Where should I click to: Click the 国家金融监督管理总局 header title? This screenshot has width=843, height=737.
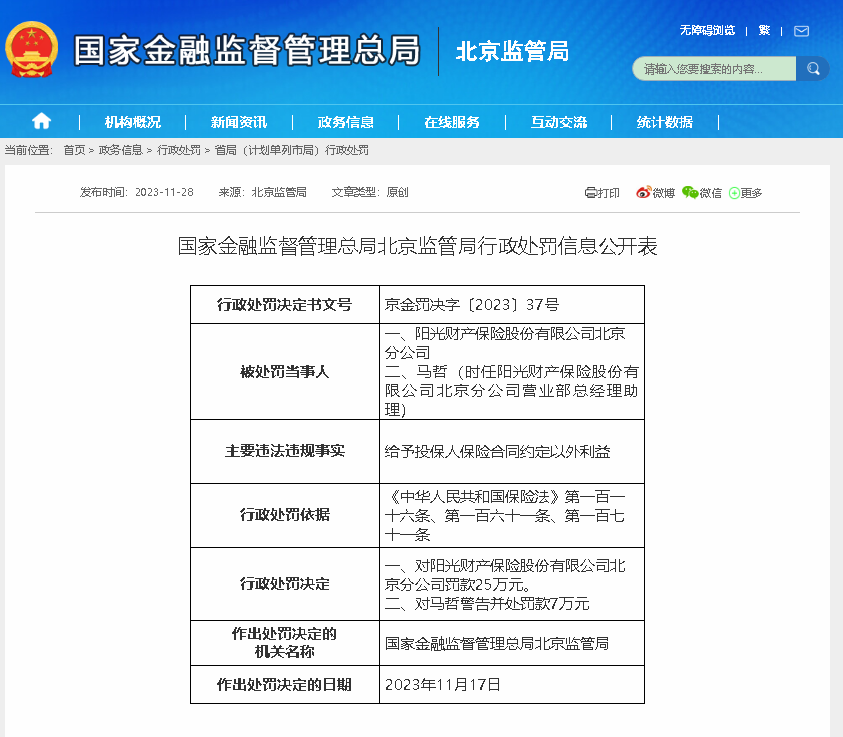247,51
